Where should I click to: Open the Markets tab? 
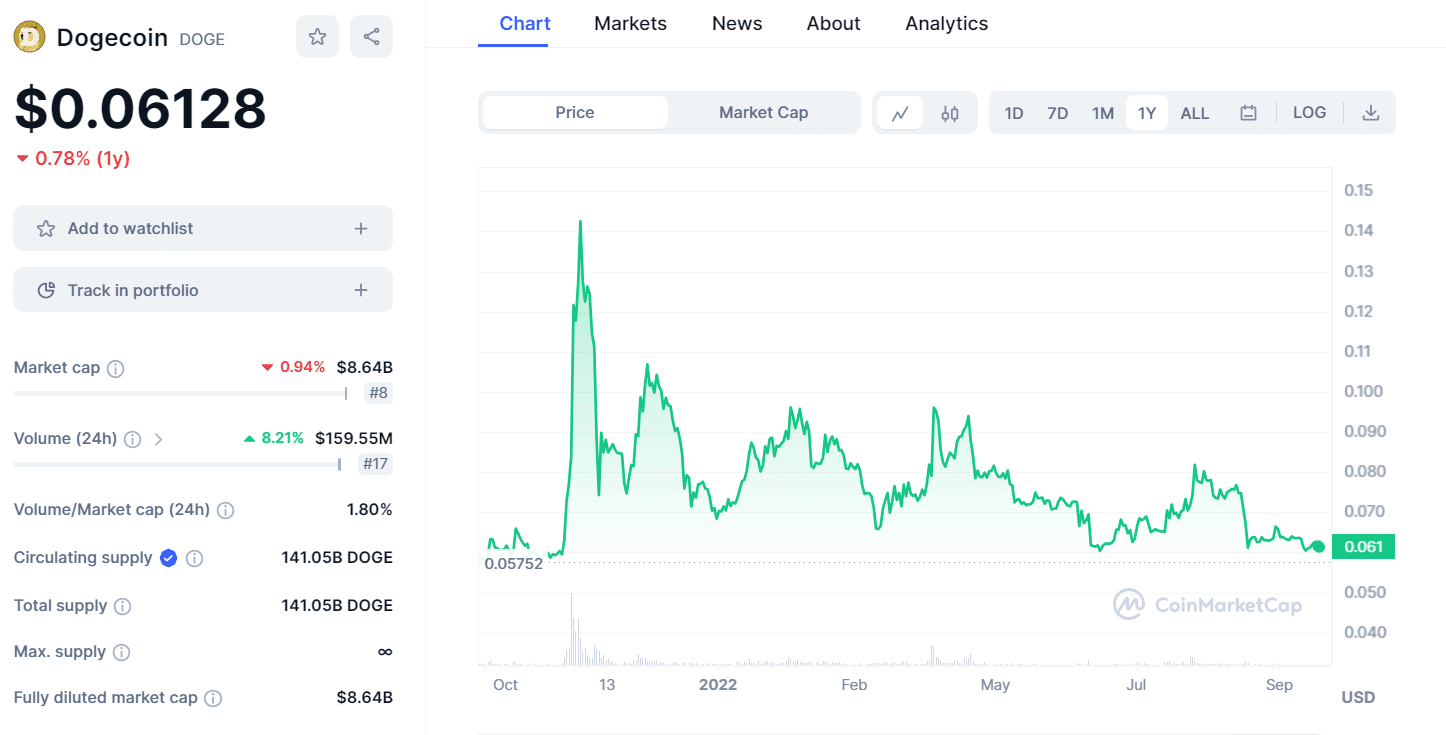[x=630, y=23]
